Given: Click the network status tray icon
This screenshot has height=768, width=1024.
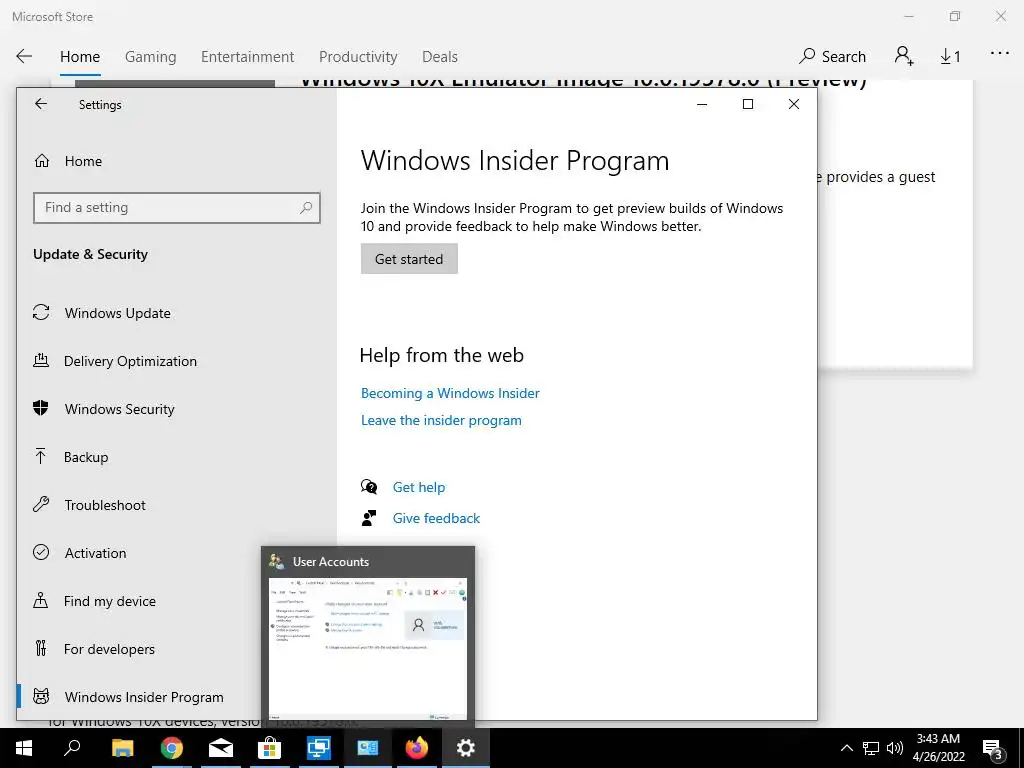Looking at the screenshot, I should click(871, 748).
